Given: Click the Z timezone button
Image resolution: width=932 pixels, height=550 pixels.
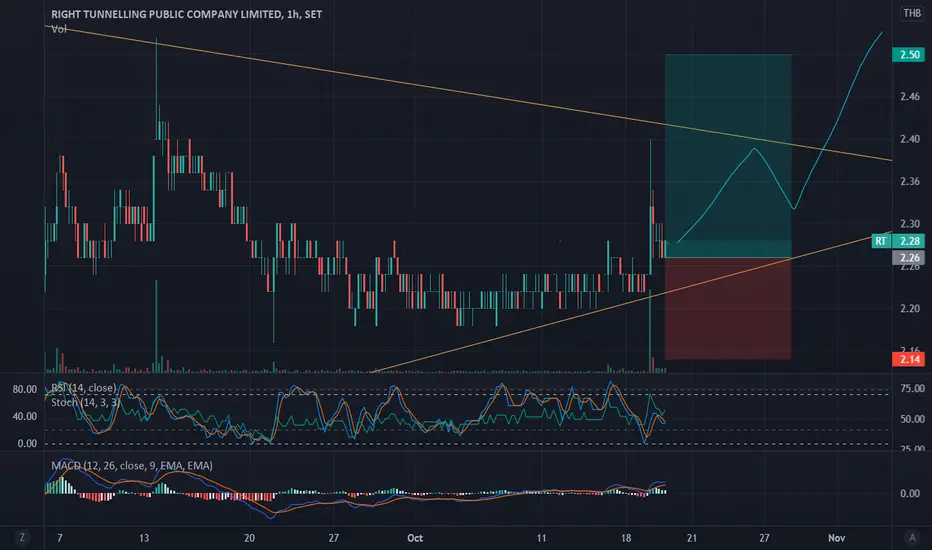Looking at the screenshot, I should pos(22,538).
